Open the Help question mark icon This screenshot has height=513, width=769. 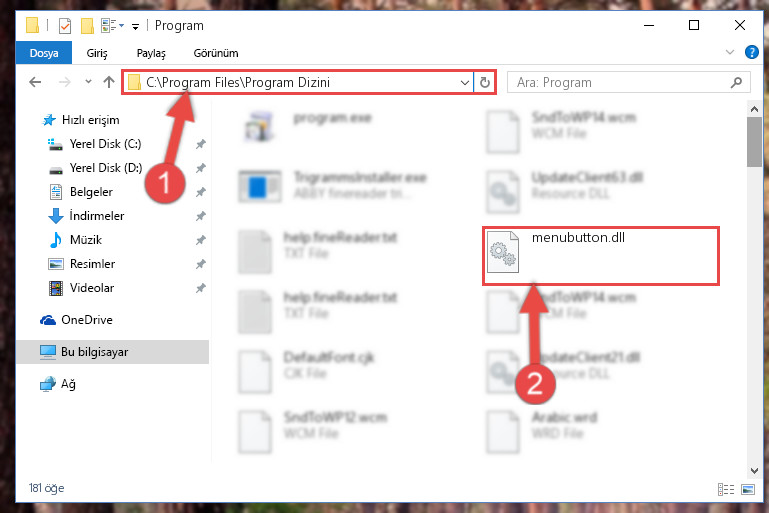751,52
